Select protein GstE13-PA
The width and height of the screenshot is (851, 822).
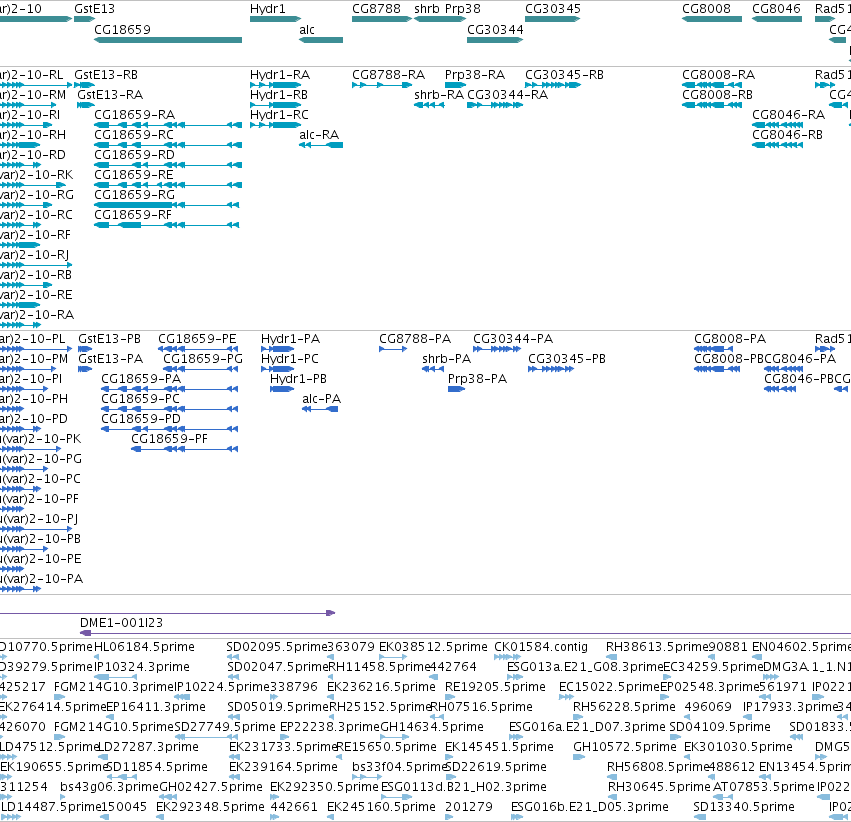tap(111, 359)
